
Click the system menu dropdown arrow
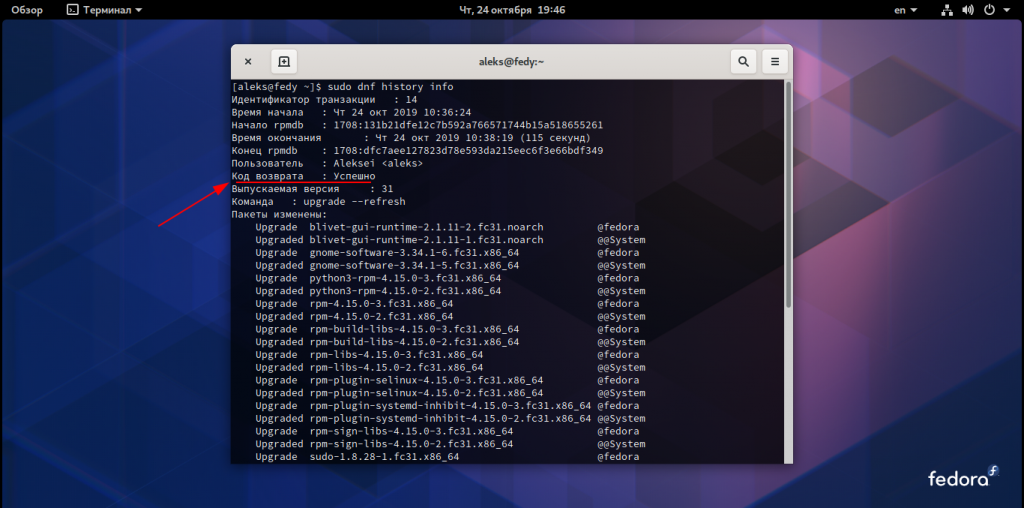point(1005,10)
